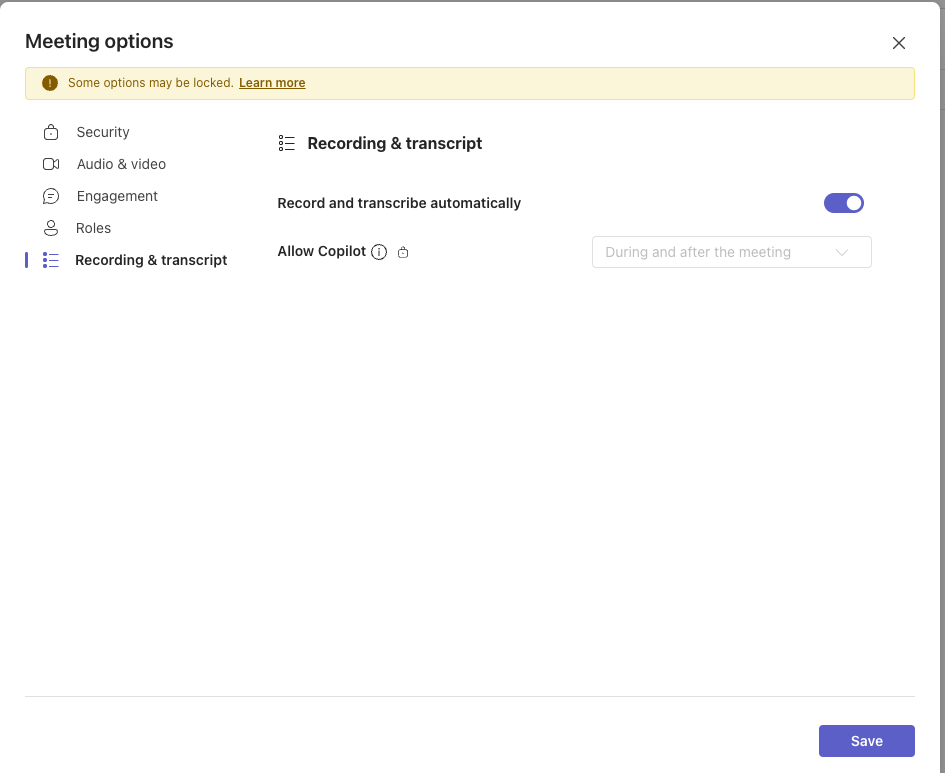The width and height of the screenshot is (945, 773).
Task: Click the Save button
Action: pyautogui.click(x=866, y=740)
